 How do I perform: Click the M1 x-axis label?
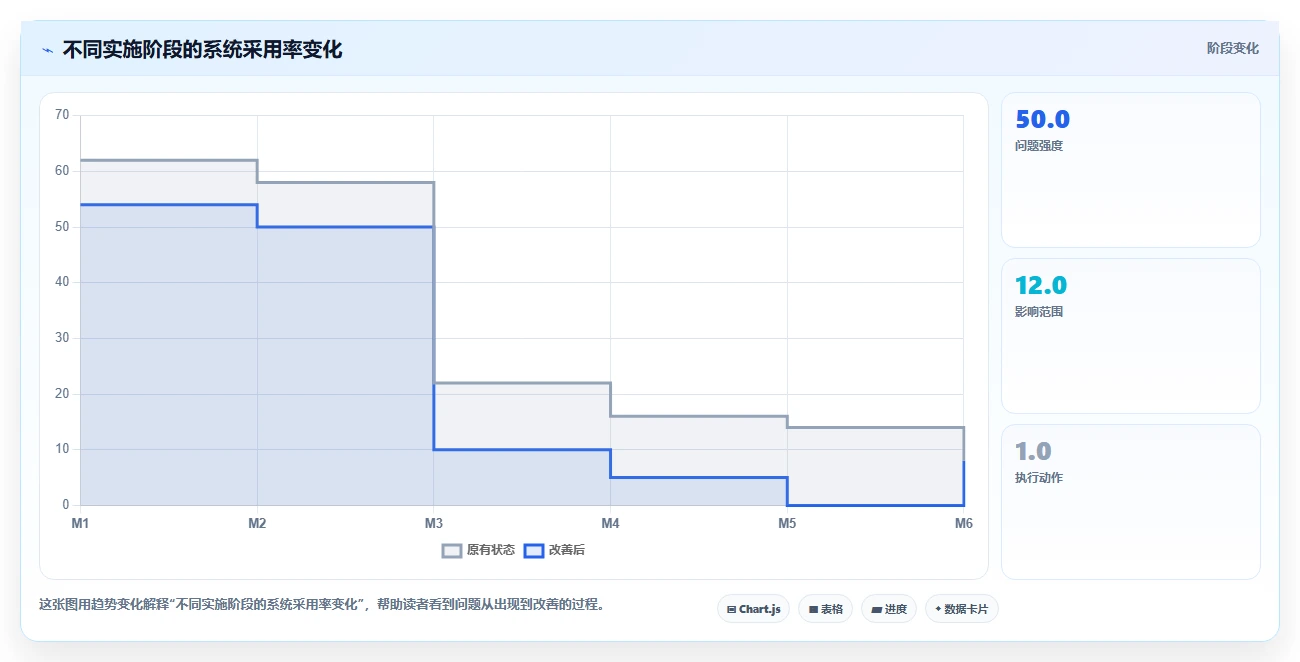(81, 523)
